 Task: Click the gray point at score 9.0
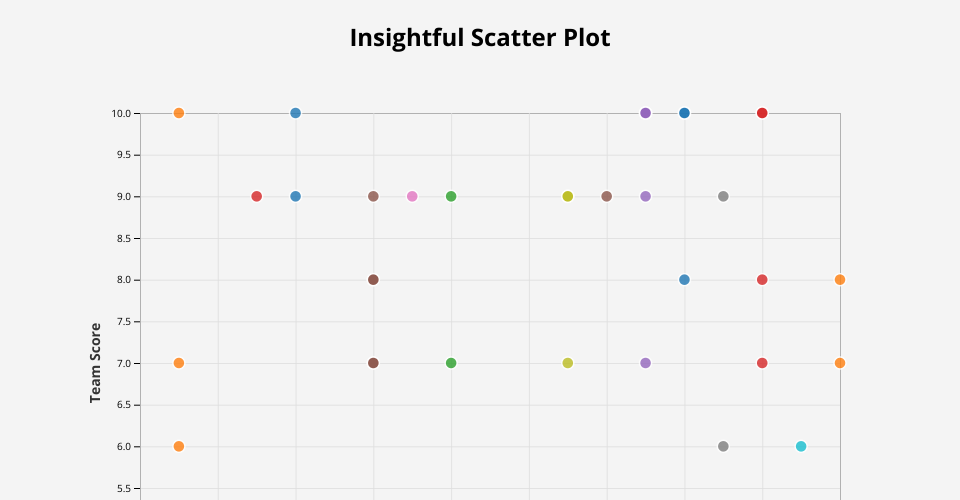723,196
